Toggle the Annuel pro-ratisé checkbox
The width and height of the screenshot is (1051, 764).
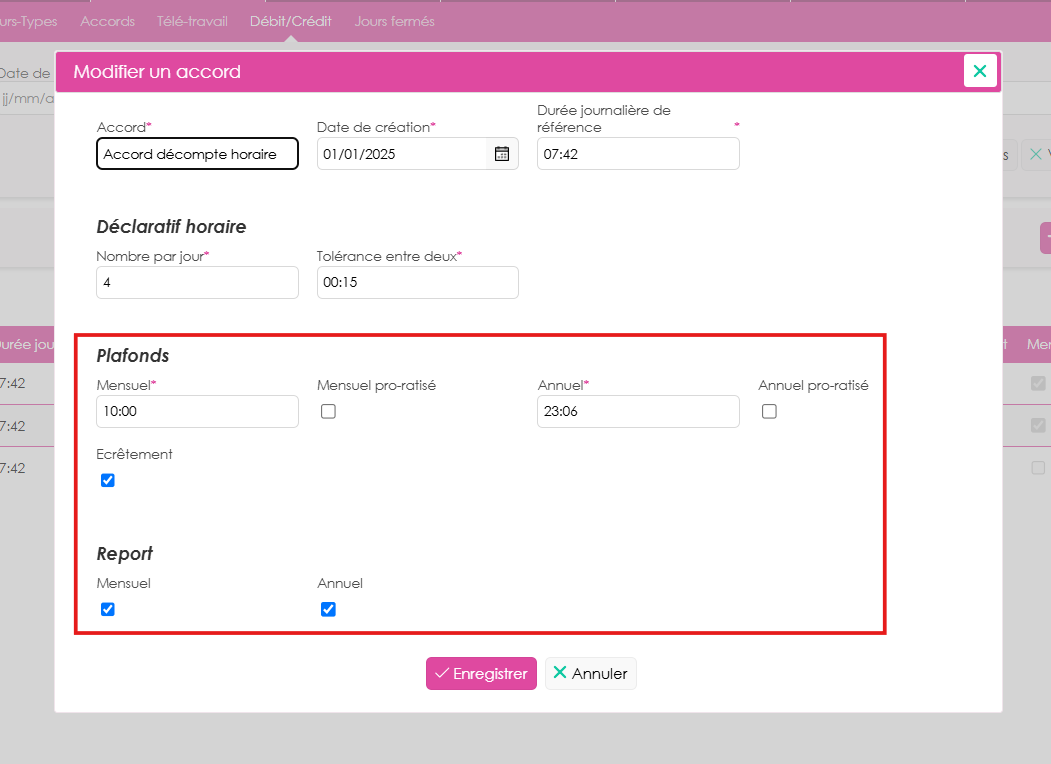click(x=769, y=411)
